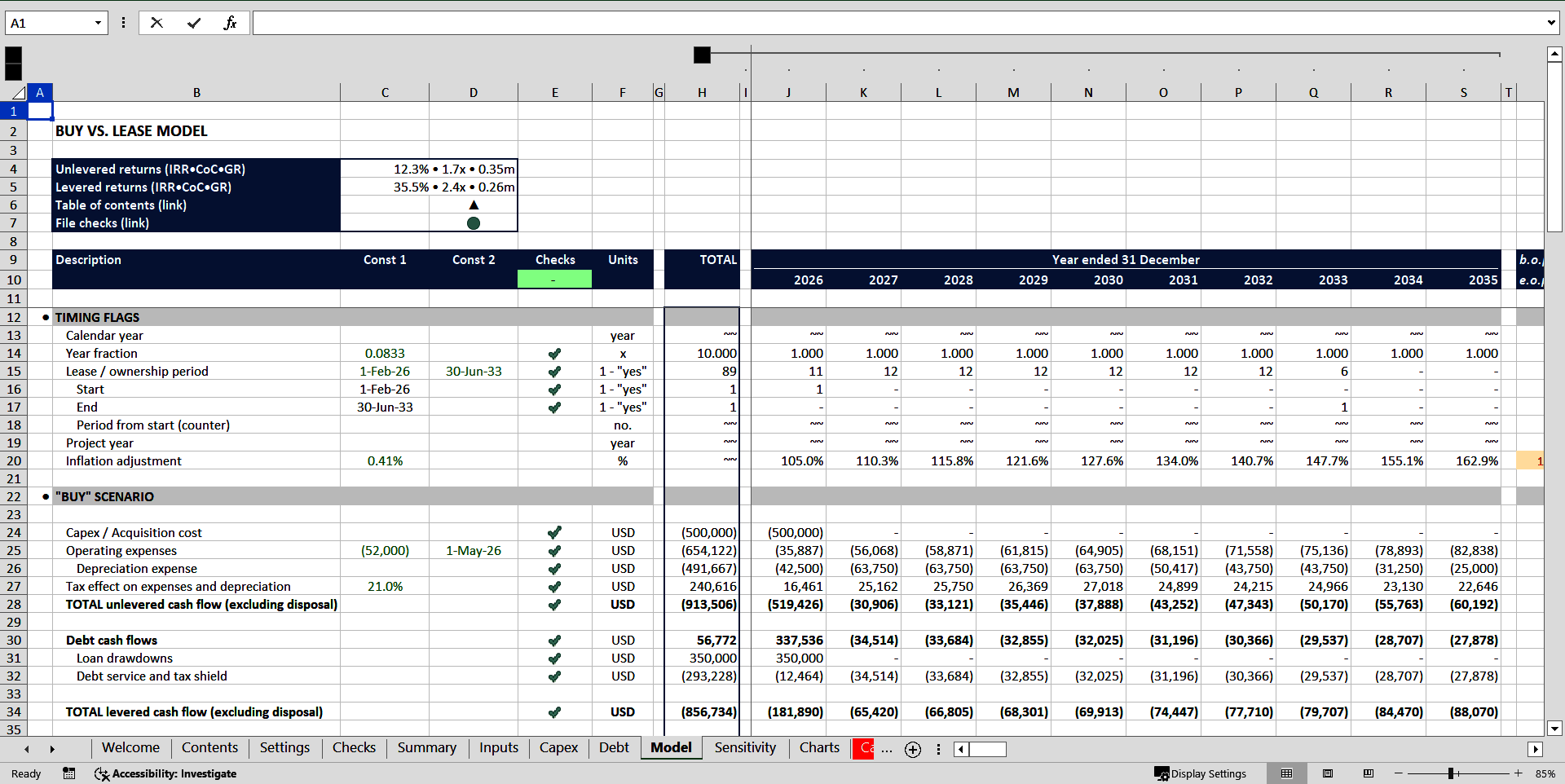The image size is (1565, 784).
Task: Click the outline level 1 button
Action: pos(13,55)
